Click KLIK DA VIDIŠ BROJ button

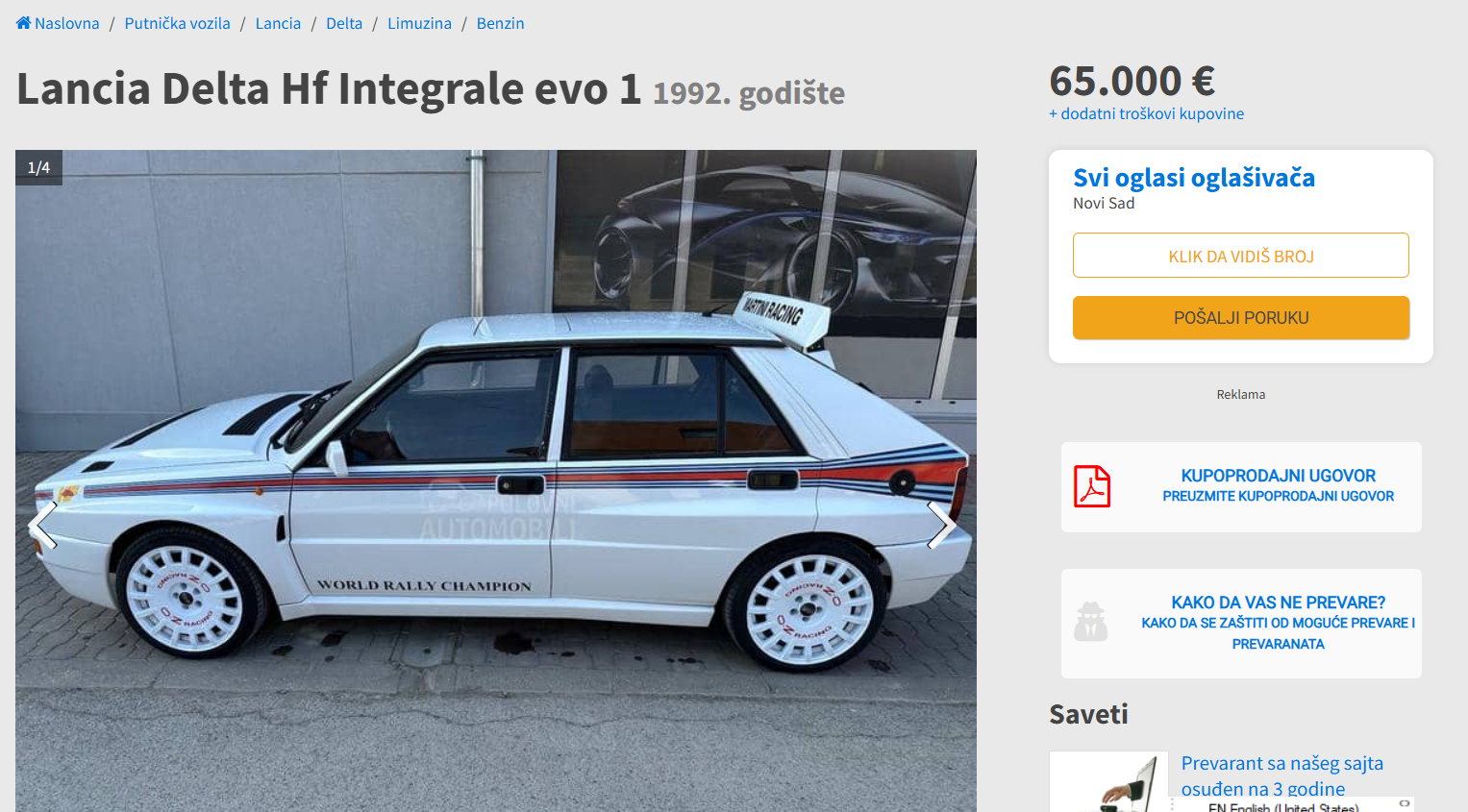[1241, 256]
